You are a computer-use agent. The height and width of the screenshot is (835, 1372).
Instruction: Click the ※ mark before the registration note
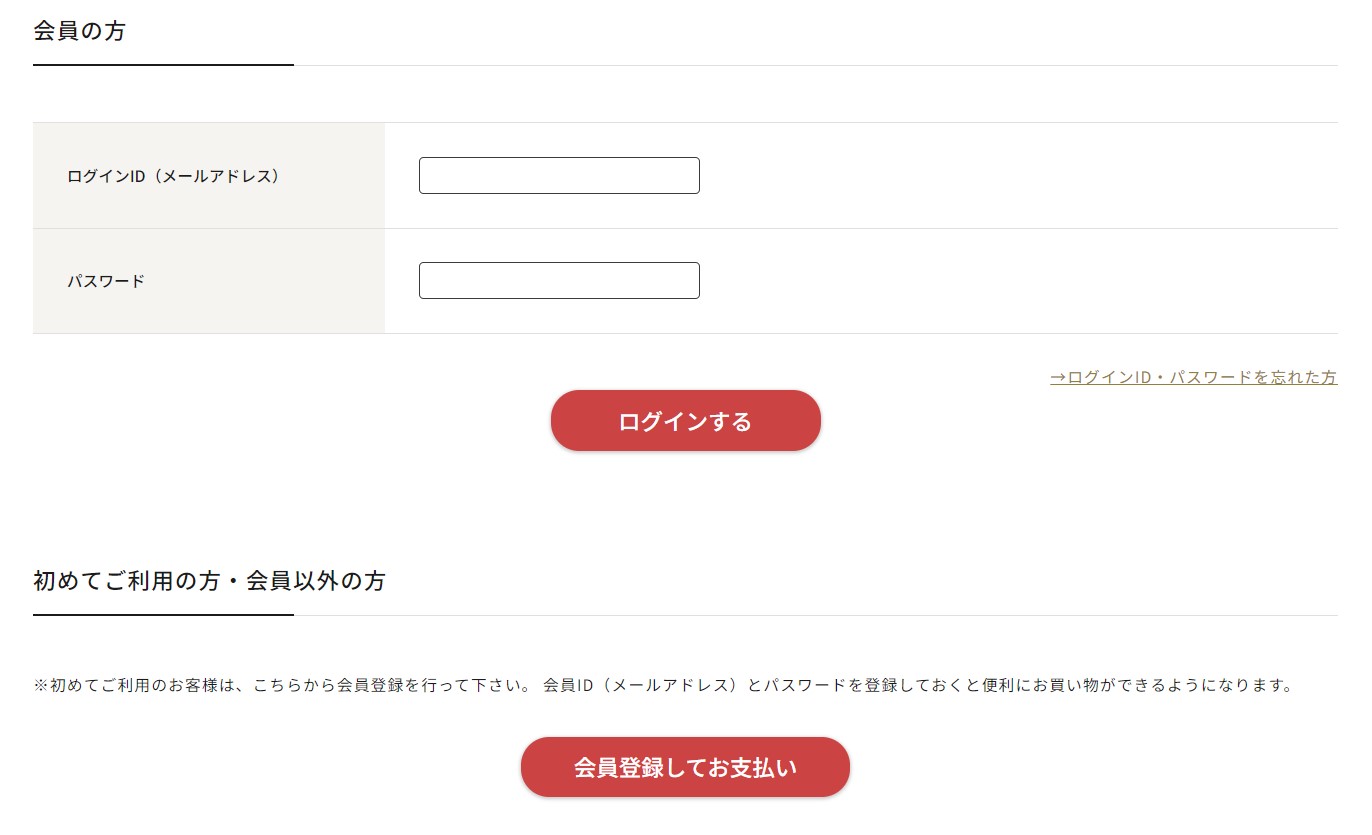click(x=41, y=686)
